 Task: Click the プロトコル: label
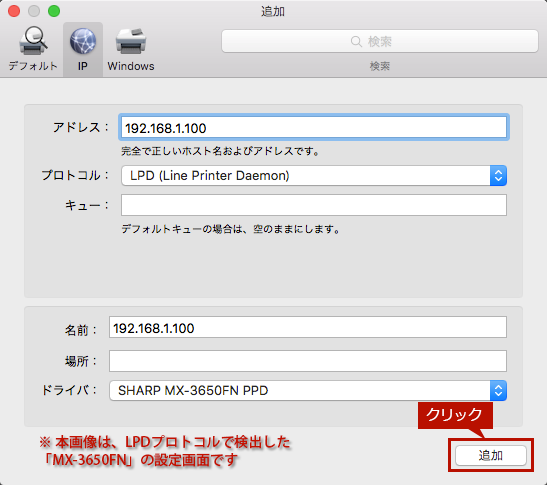[75, 175]
